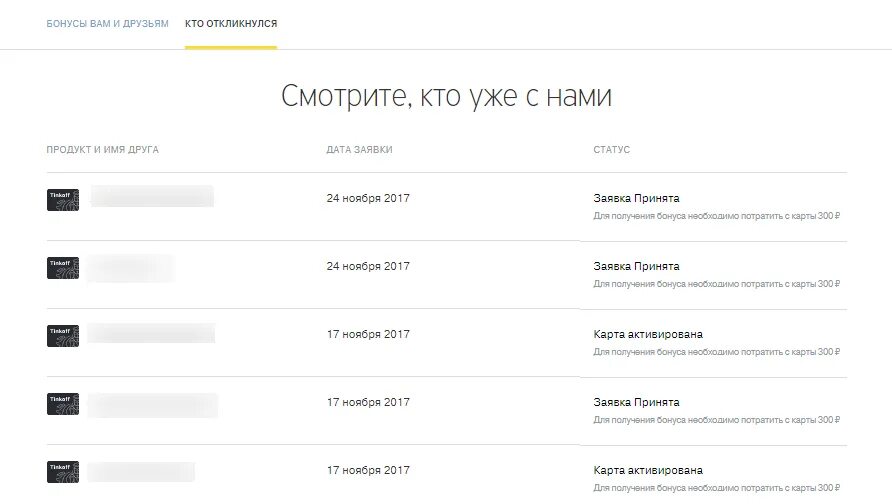This screenshot has height=504, width=892.
Task: Click the «Смотрите, кто уже с нами» heading
Action: pos(446,96)
